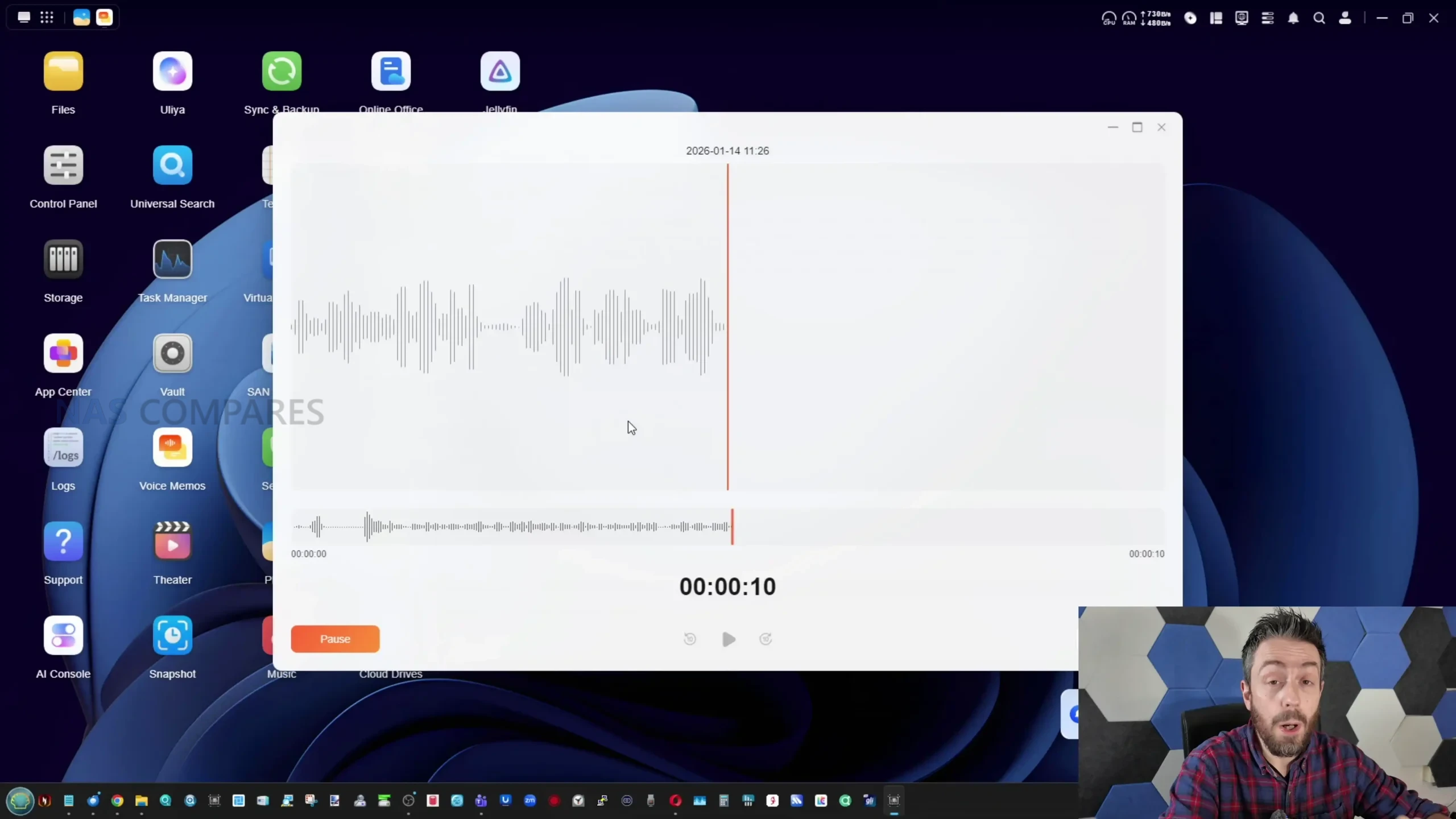Open Control Panel icon

pos(63,166)
